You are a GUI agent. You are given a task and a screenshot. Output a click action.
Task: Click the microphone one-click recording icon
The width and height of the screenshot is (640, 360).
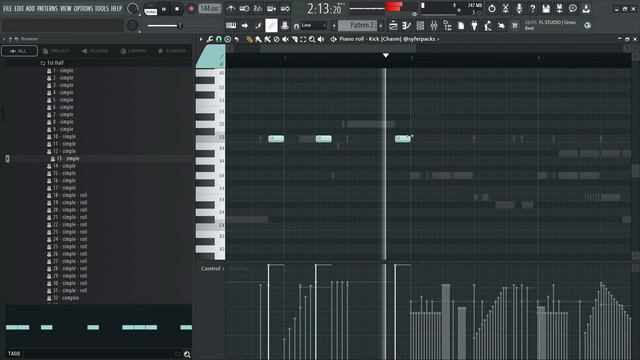519,8
